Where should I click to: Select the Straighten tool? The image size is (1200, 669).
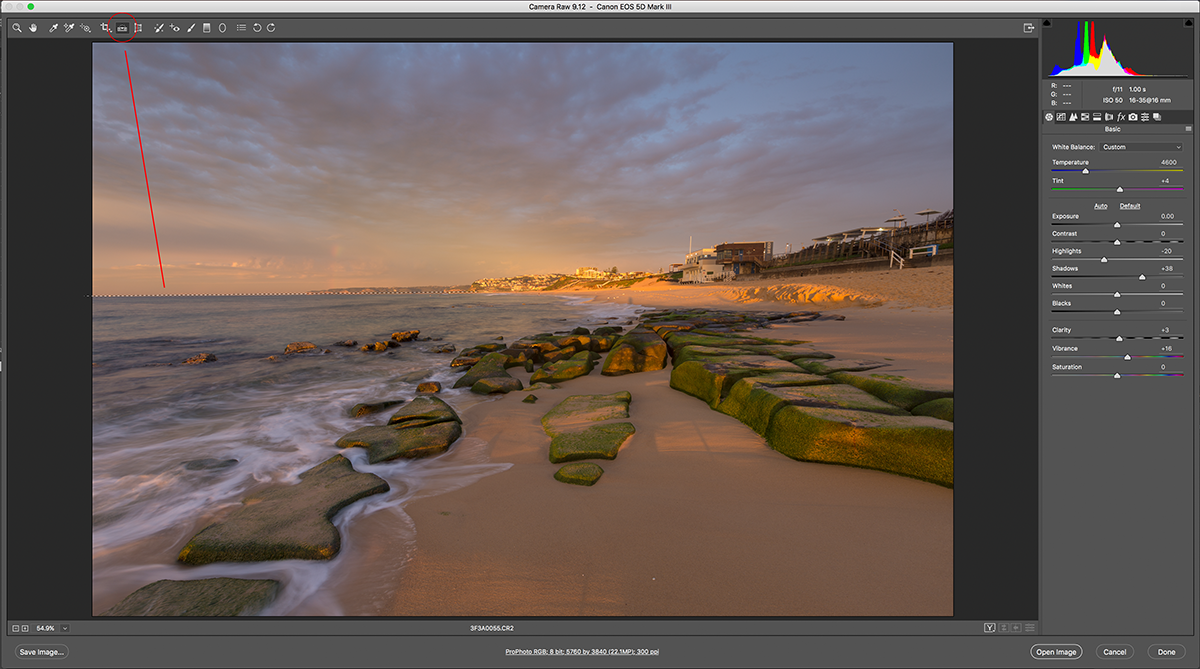click(x=122, y=28)
